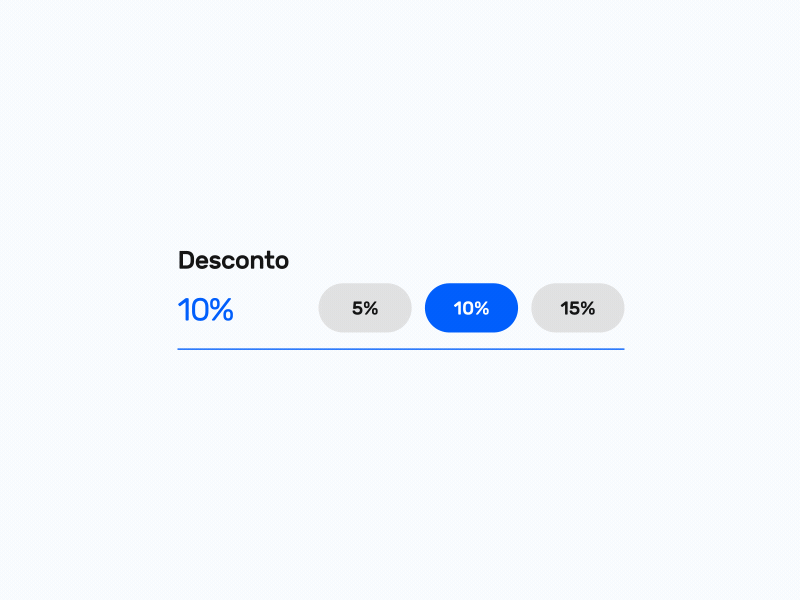Click the active 10% preset chip
Screen dimensions: 800x600
tap(471, 308)
